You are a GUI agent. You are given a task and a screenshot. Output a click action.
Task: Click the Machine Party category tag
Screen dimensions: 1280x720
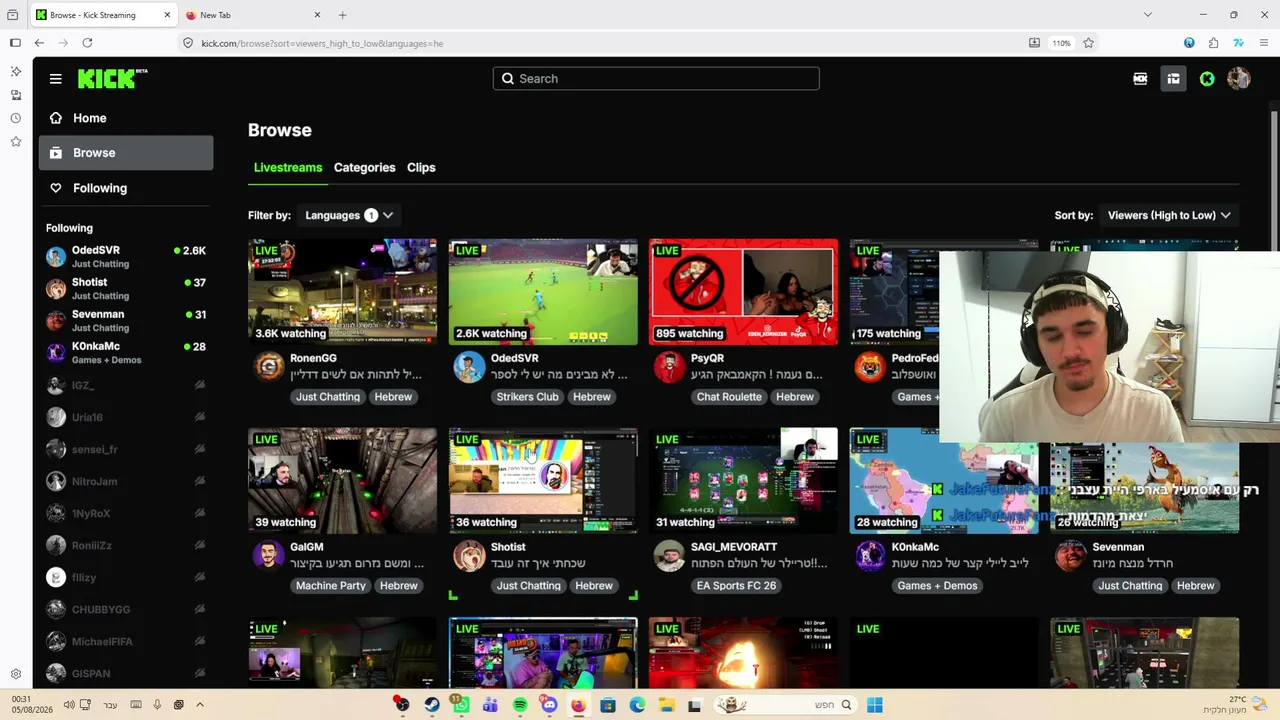coord(331,586)
